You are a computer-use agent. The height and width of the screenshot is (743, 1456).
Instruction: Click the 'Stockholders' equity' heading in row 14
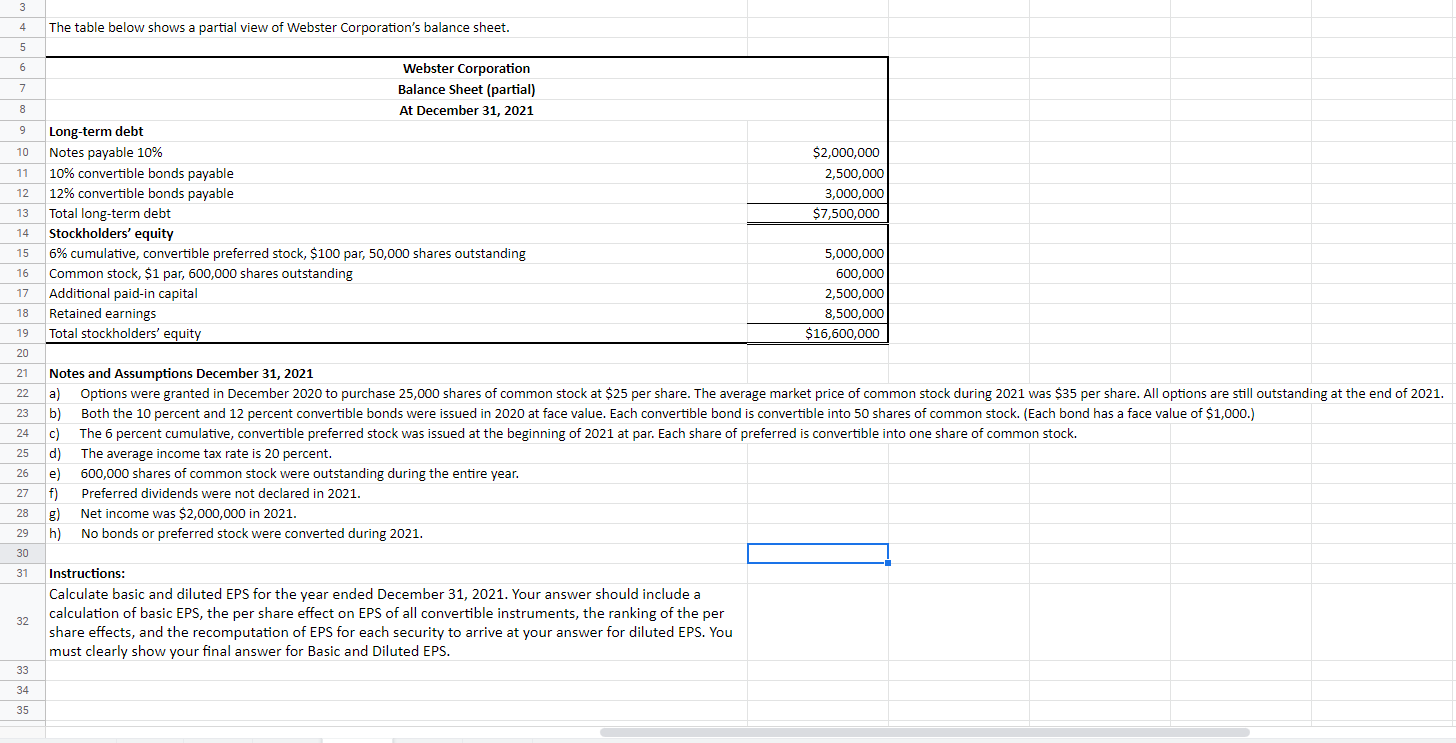point(111,233)
